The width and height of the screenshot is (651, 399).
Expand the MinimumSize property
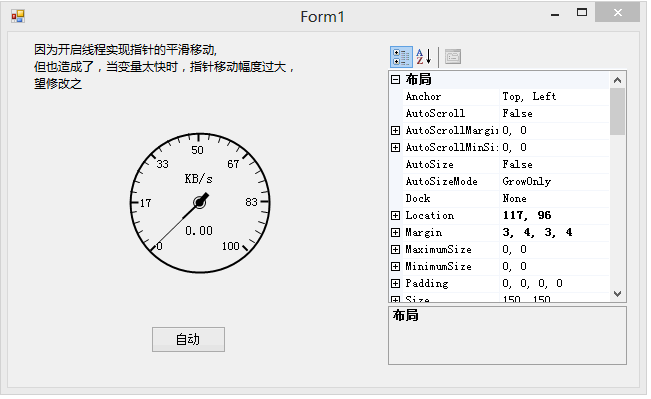point(396,267)
